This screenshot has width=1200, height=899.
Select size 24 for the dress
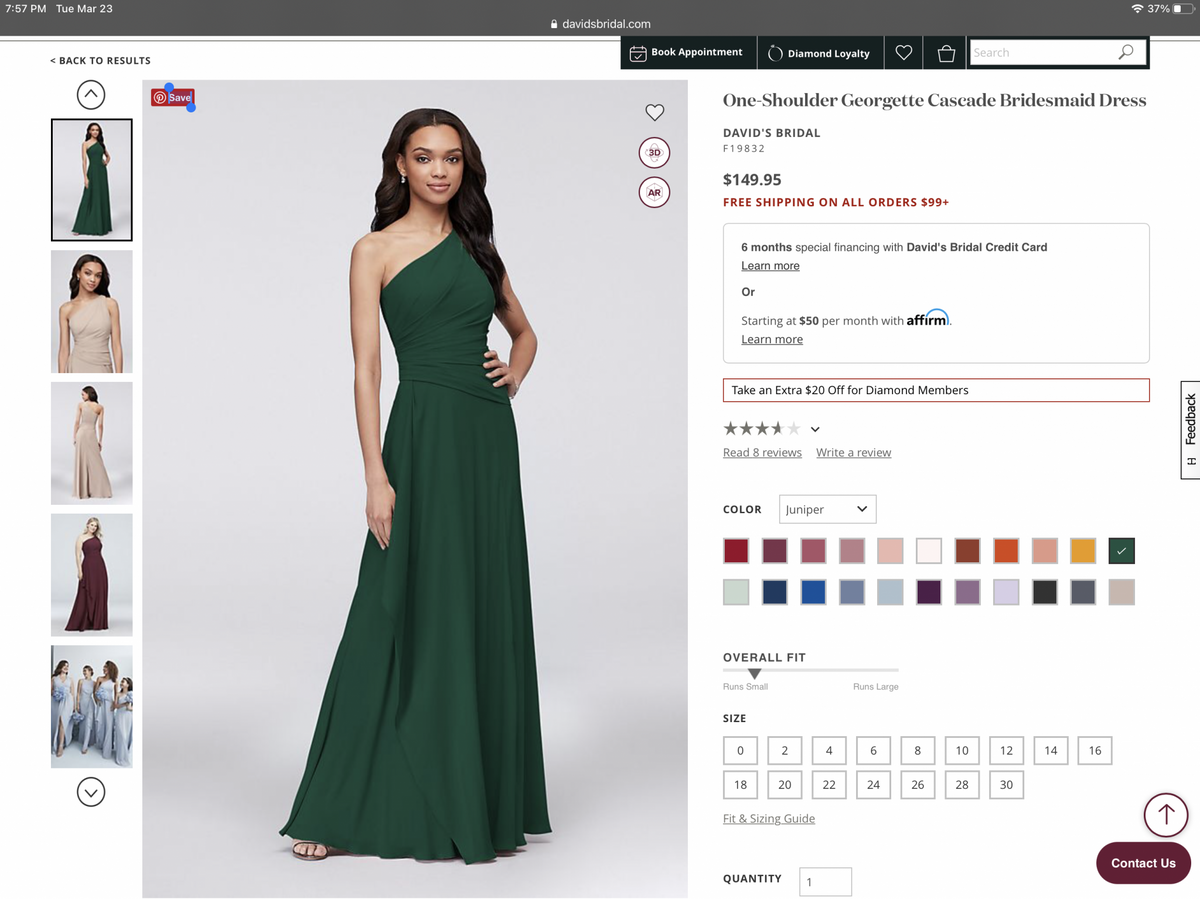872,785
